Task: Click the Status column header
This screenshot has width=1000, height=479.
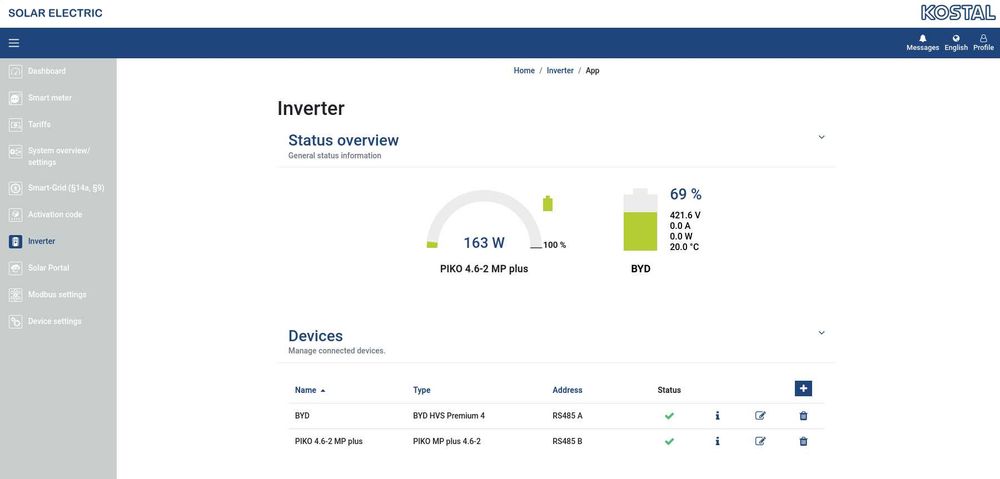Action: [669, 390]
